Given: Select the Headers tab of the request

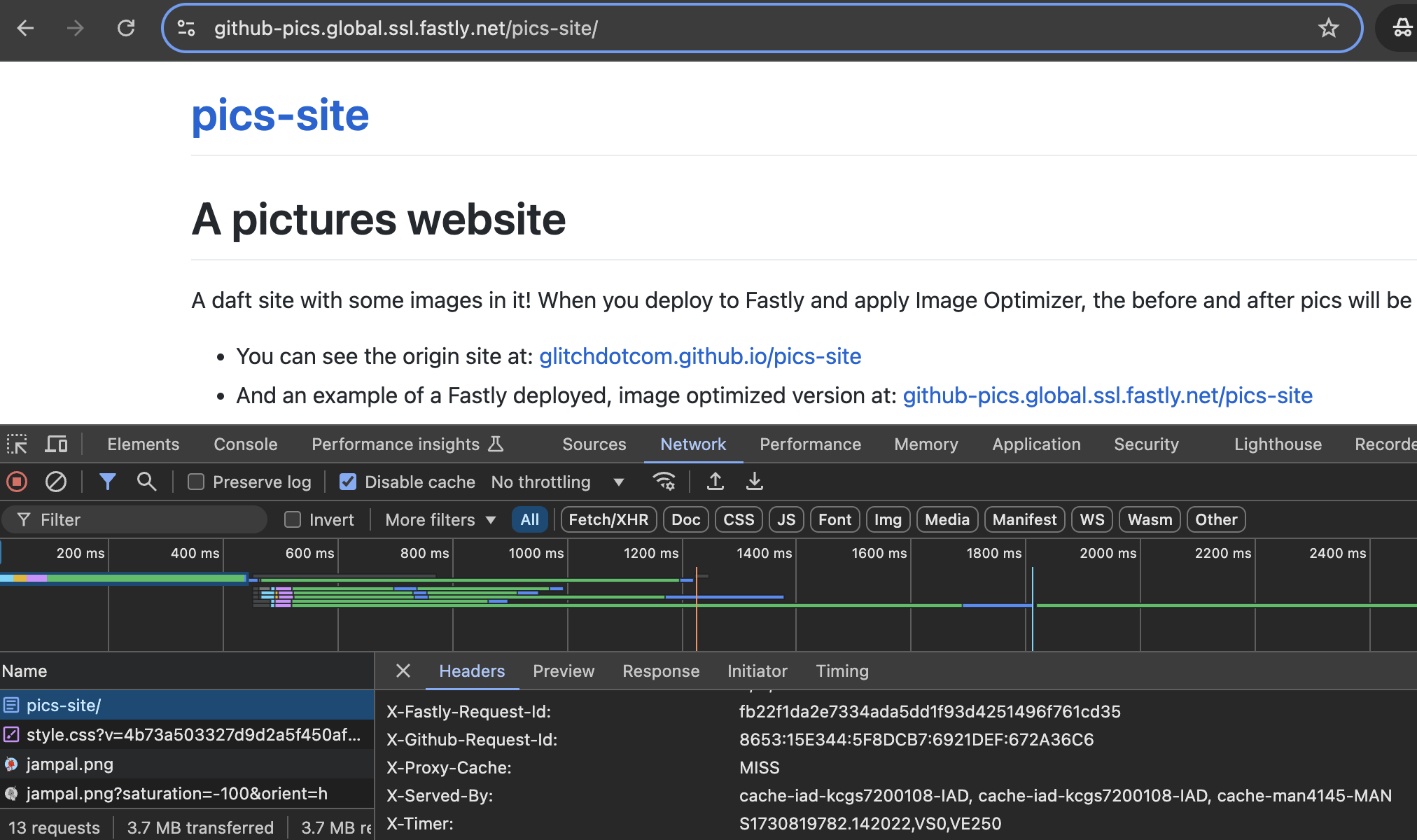Looking at the screenshot, I should (472, 671).
